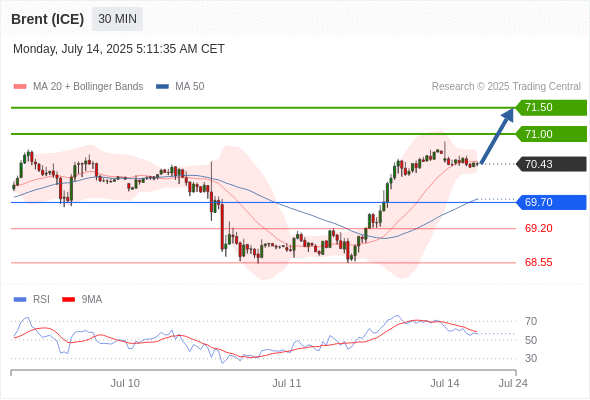Screen dimensions: 590x400
Task: Click the 30 MIN timeframe badge
Action: click(x=117, y=19)
